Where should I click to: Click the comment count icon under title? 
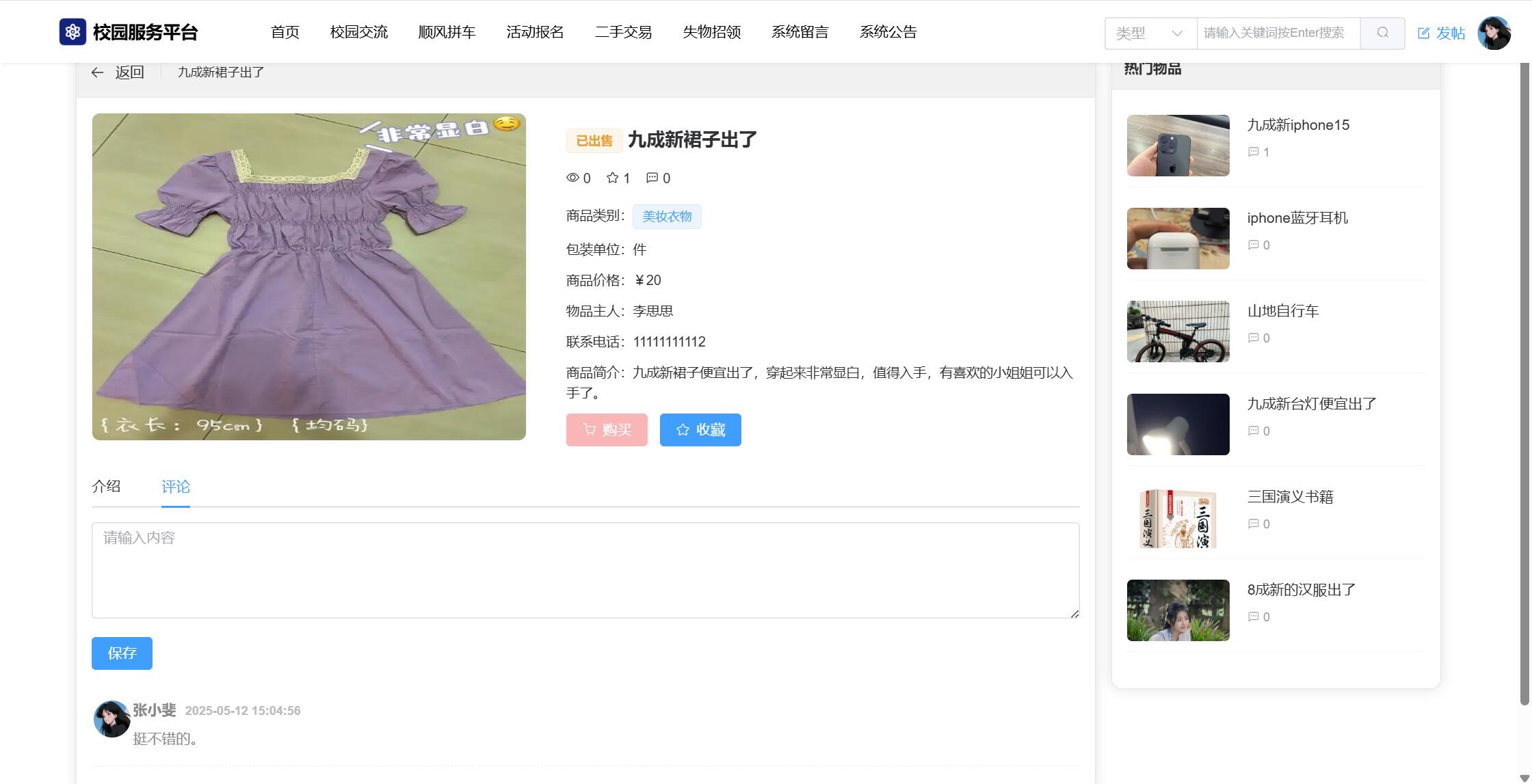coord(652,178)
